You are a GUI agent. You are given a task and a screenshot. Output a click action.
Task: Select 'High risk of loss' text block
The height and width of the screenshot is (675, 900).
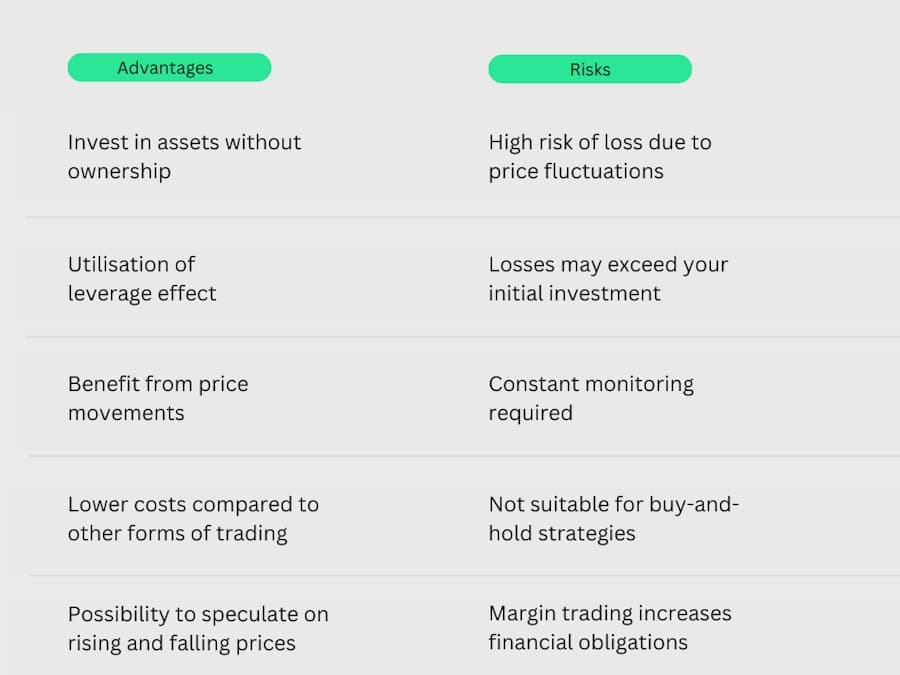pyautogui.click(x=599, y=156)
